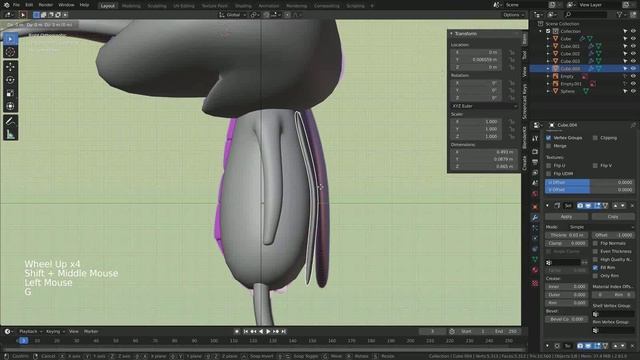Expand the Cube object in outliner
Viewport: 640px width, 360px height.
(548, 39)
